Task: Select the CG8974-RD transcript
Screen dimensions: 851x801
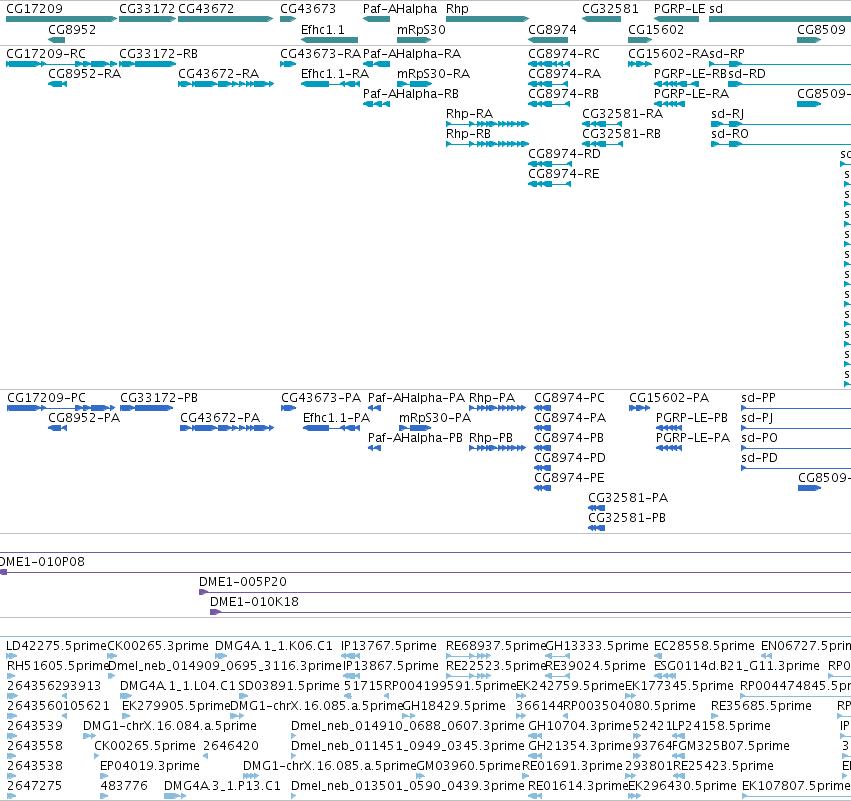Action: click(x=549, y=164)
